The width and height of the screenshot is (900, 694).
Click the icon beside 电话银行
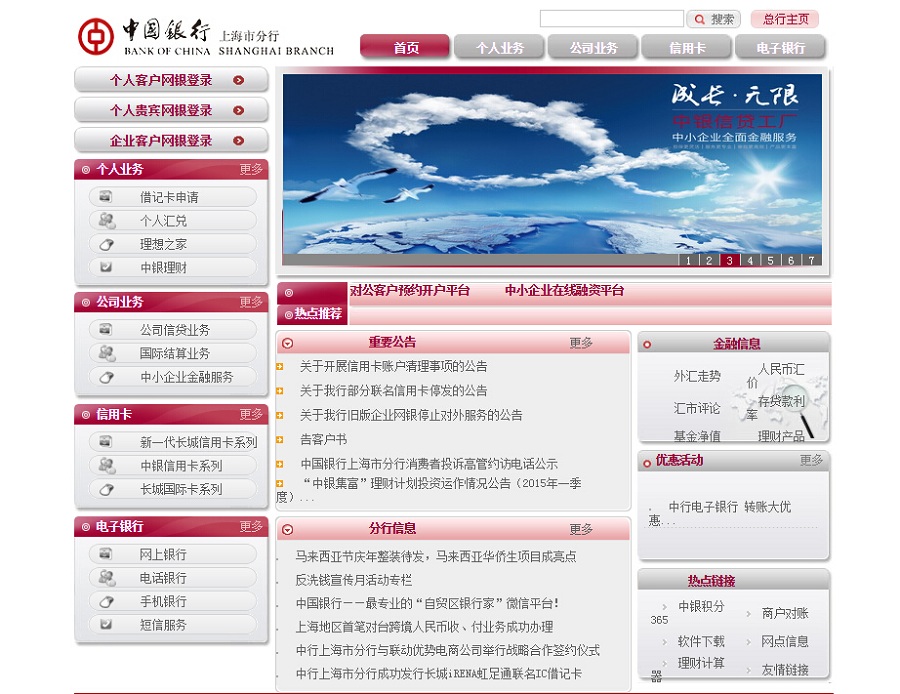[x=107, y=577]
